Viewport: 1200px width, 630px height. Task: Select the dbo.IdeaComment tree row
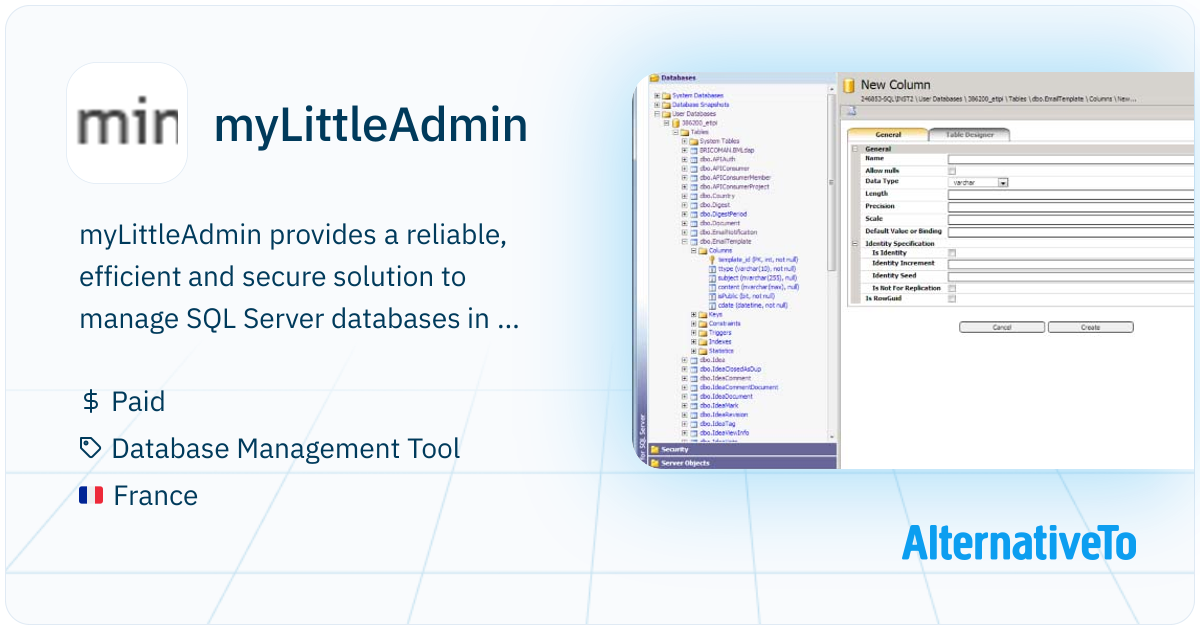coord(725,378)
